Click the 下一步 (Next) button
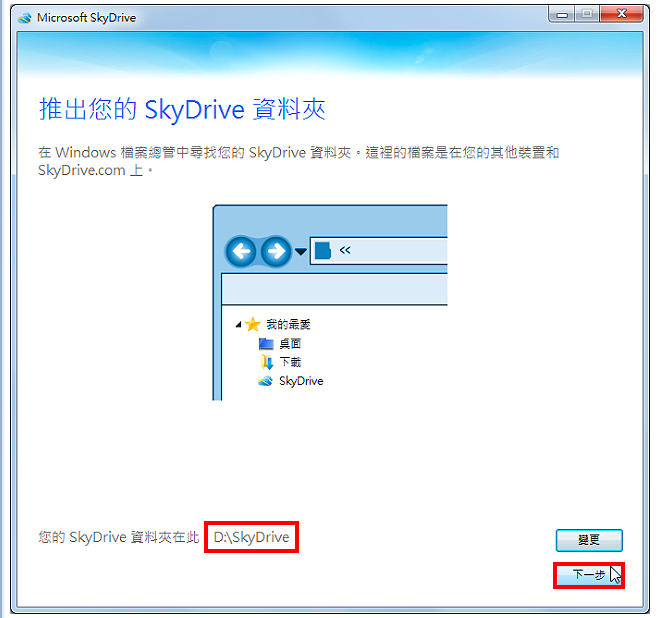 click(589, 575)
